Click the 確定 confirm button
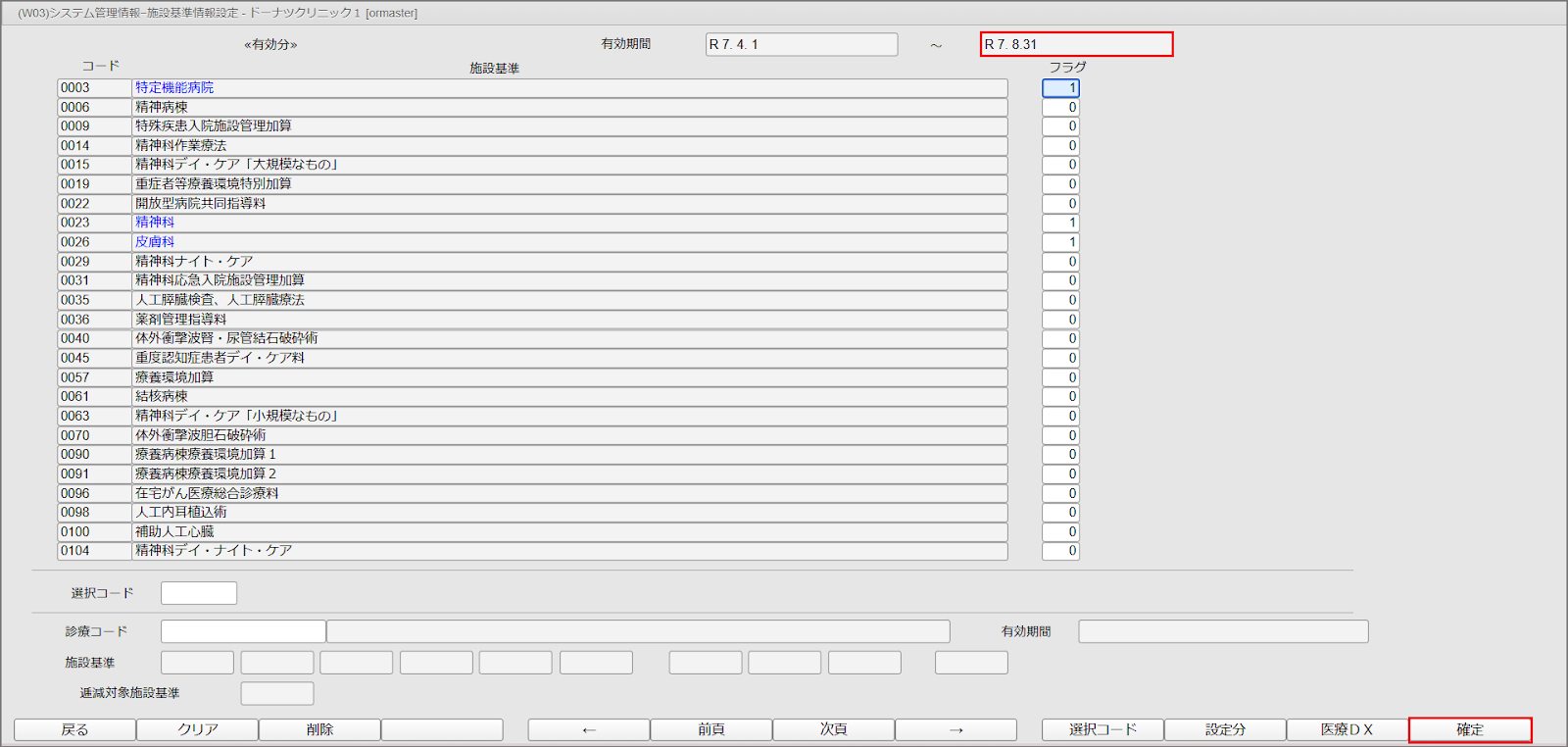Image resolution: width=1568 pixels, height=747 pixels. point(1469,729)
